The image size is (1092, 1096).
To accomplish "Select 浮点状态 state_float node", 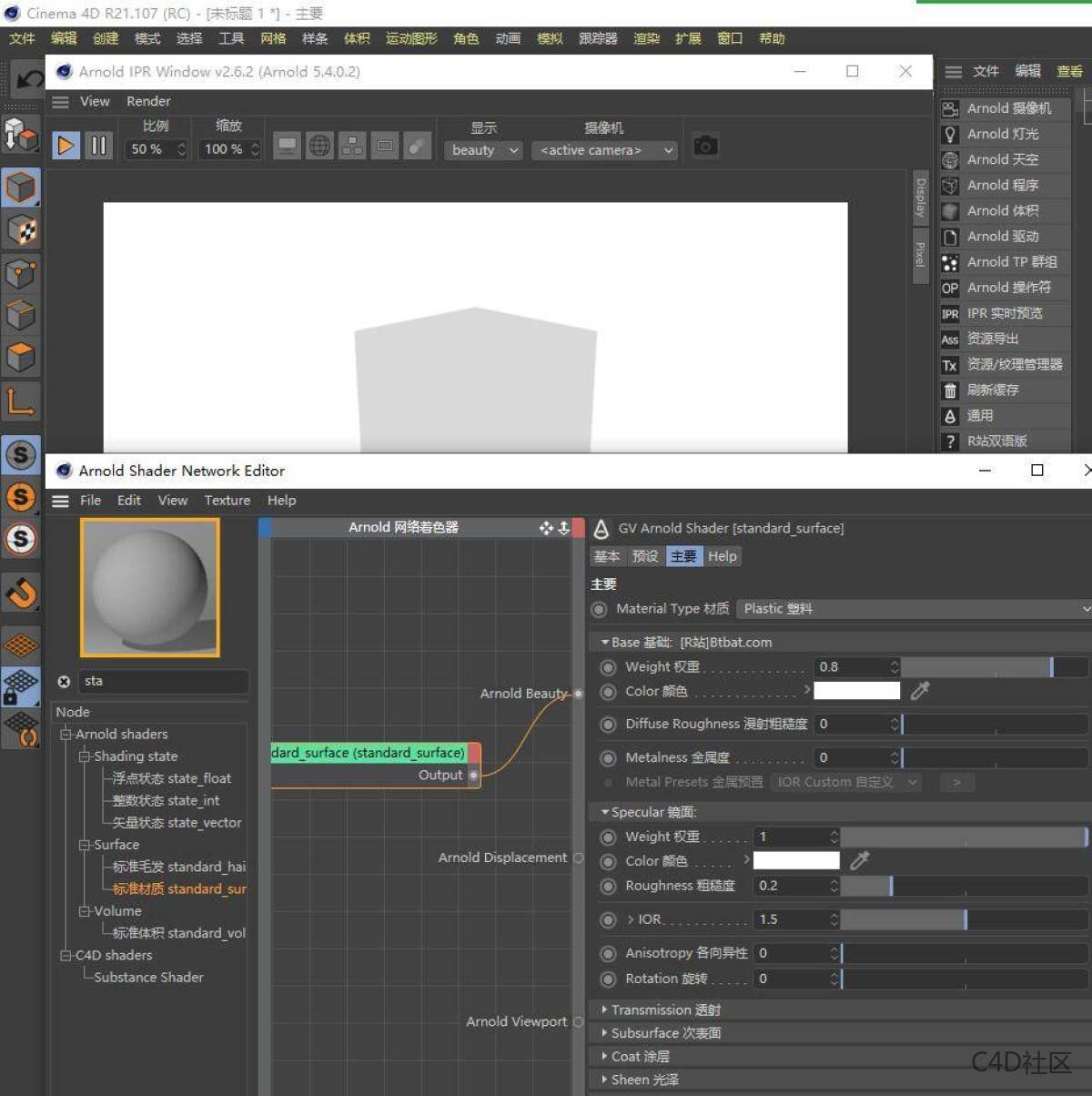I will [172, 778].
